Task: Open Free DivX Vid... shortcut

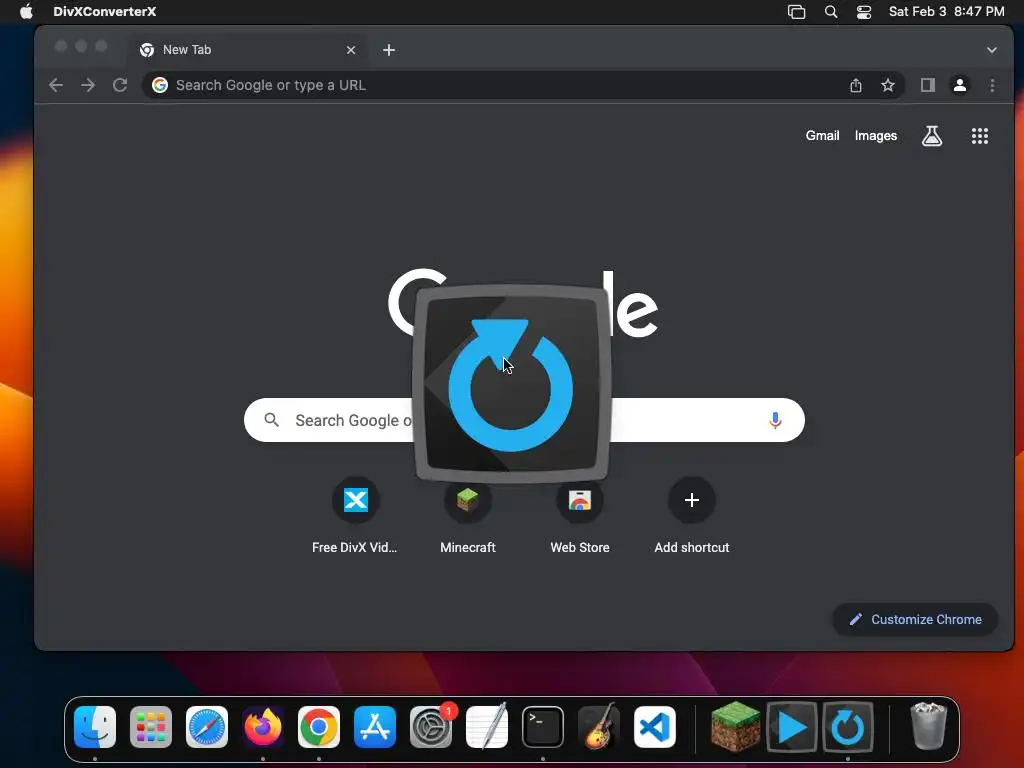Action: click(x=355, y=516)
